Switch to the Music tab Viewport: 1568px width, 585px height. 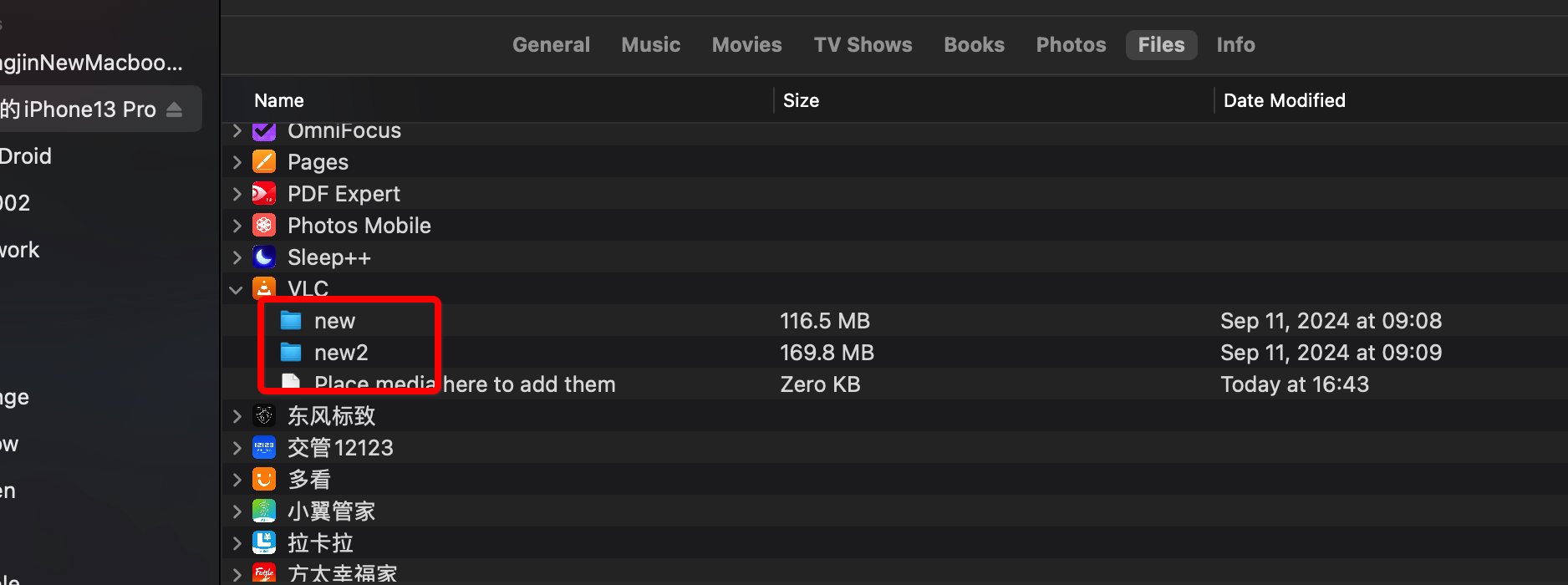[650, 45]
